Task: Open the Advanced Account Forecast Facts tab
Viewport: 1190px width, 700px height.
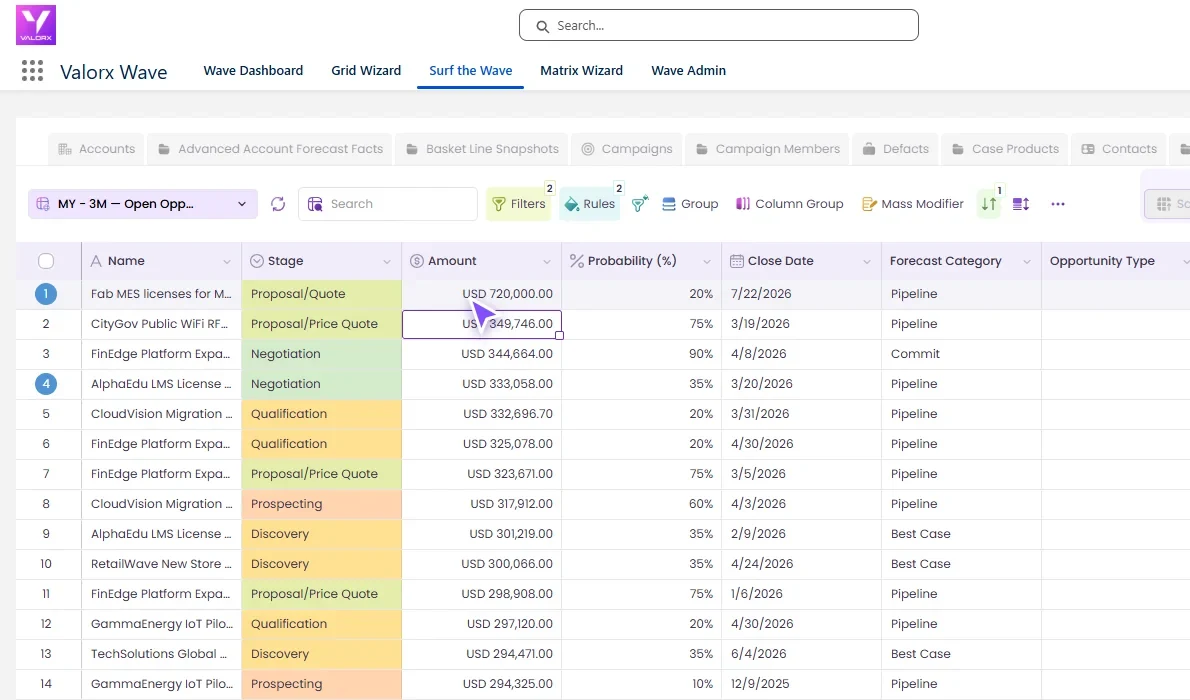Action: 270,149
